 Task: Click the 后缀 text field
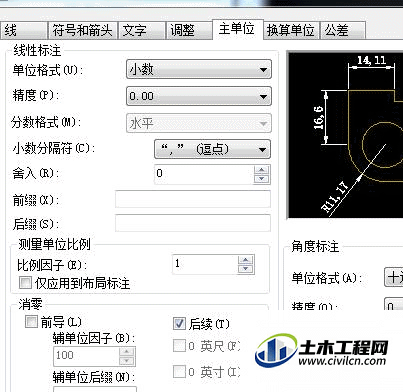[193, 223]
